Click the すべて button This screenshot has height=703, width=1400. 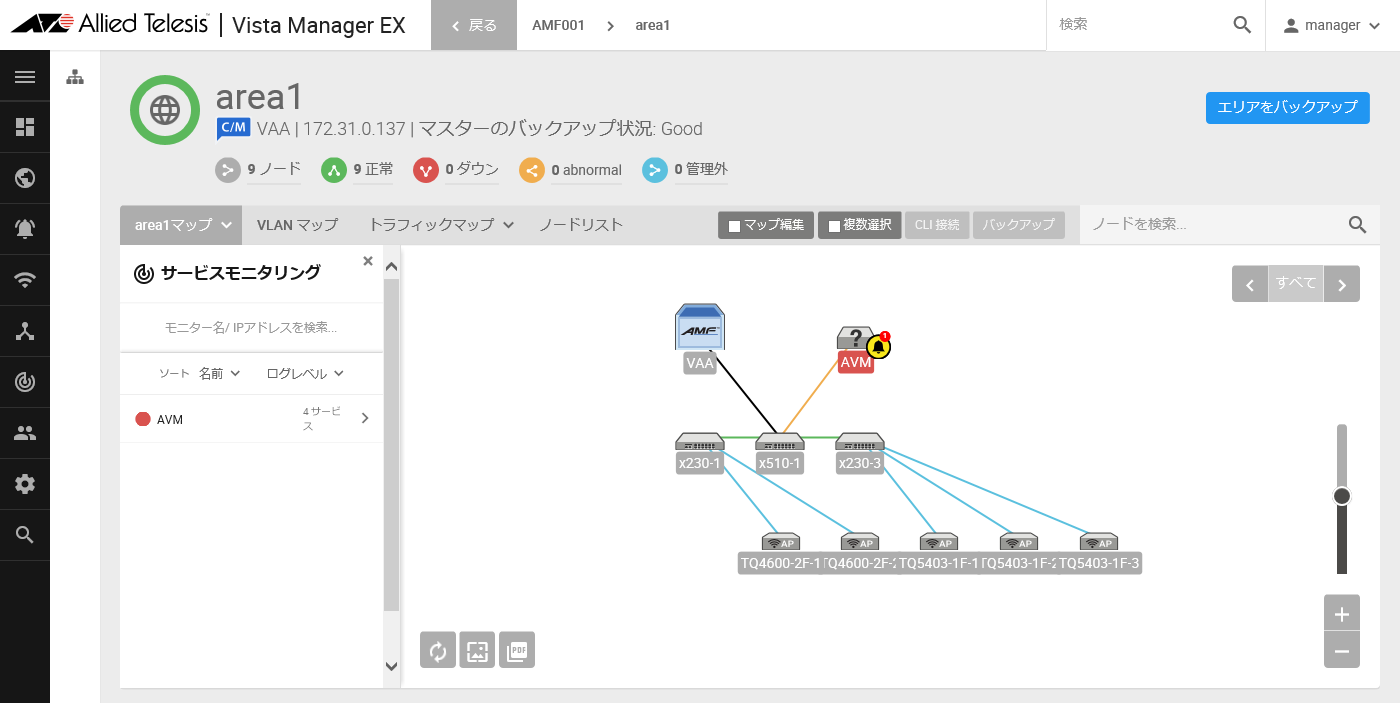[1296, 284]
